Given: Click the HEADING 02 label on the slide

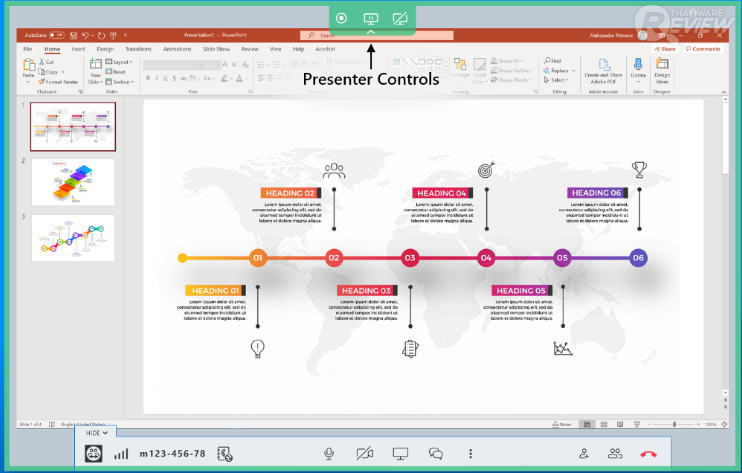Looking at the screenshot, I should pyautogui.click(x=291, y=193).
